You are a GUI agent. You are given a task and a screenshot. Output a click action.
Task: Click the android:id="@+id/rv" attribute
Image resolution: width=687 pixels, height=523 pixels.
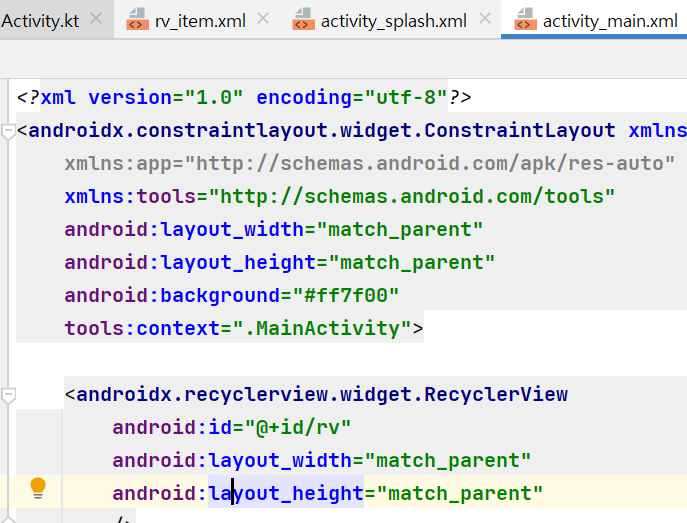click(232, 427)
